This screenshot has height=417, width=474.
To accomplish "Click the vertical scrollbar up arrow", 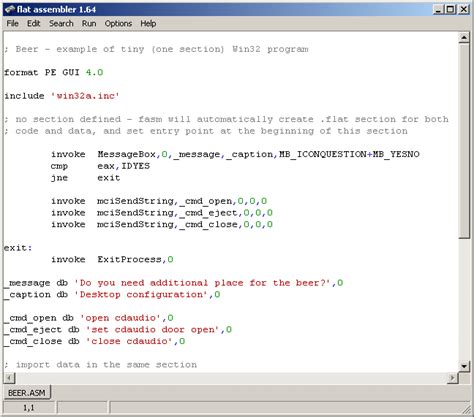I will click(464, 38).
